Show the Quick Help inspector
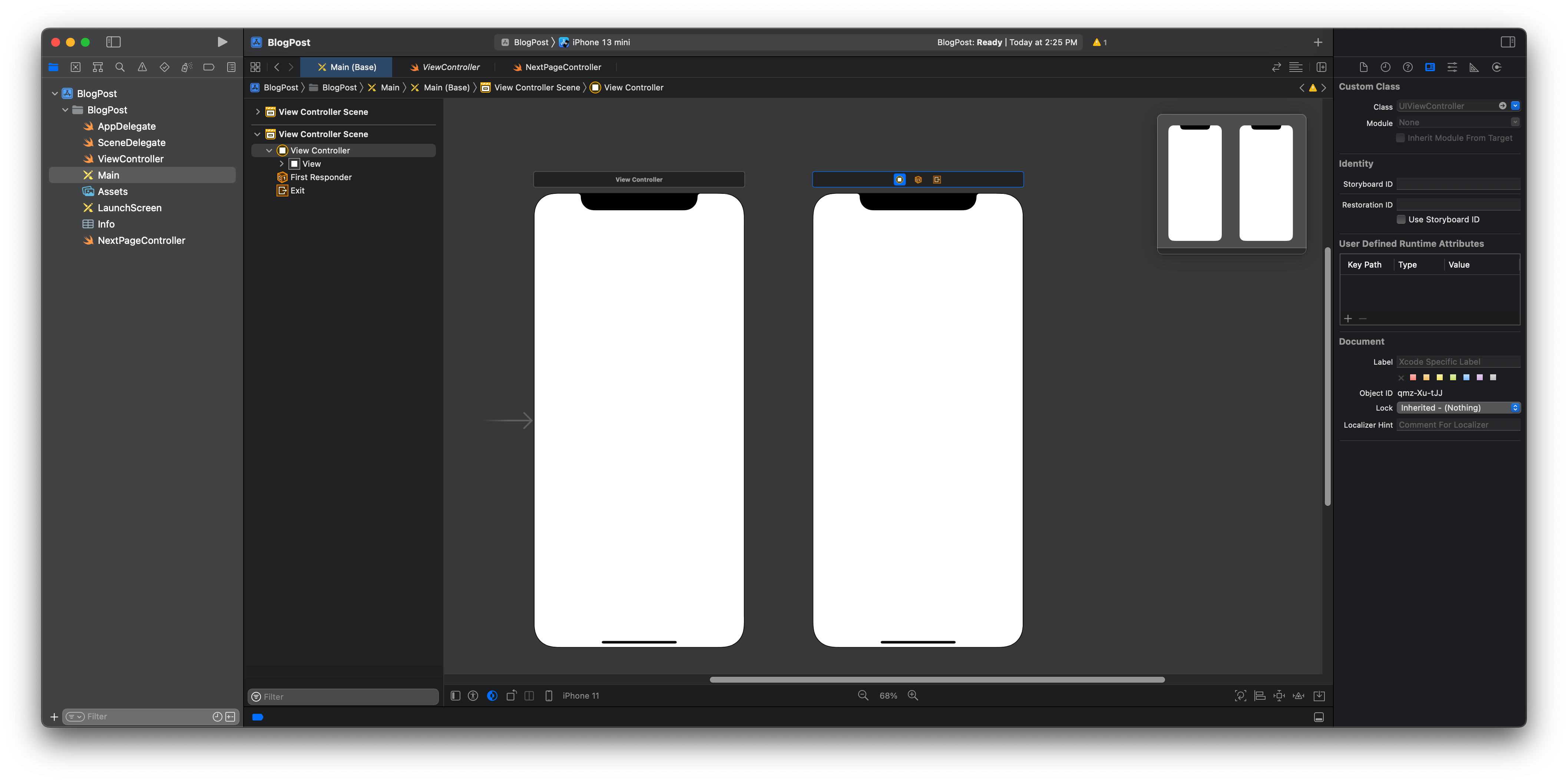The height and width of the screenshot is (782, 1568). click(x=1407, y=67)
